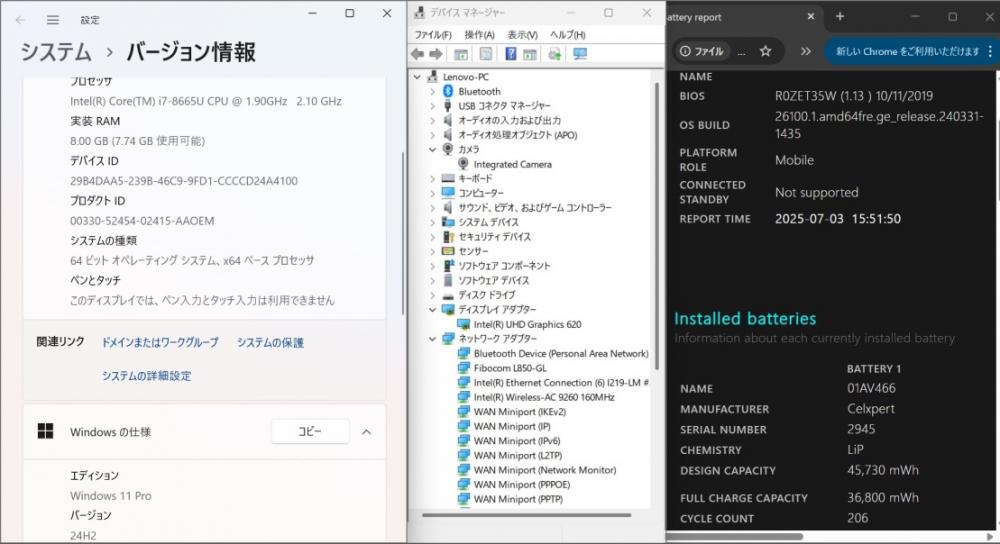Click the blue Help toolbar icon
Screen dimensions: 1000x544
[x=511, y=54]
